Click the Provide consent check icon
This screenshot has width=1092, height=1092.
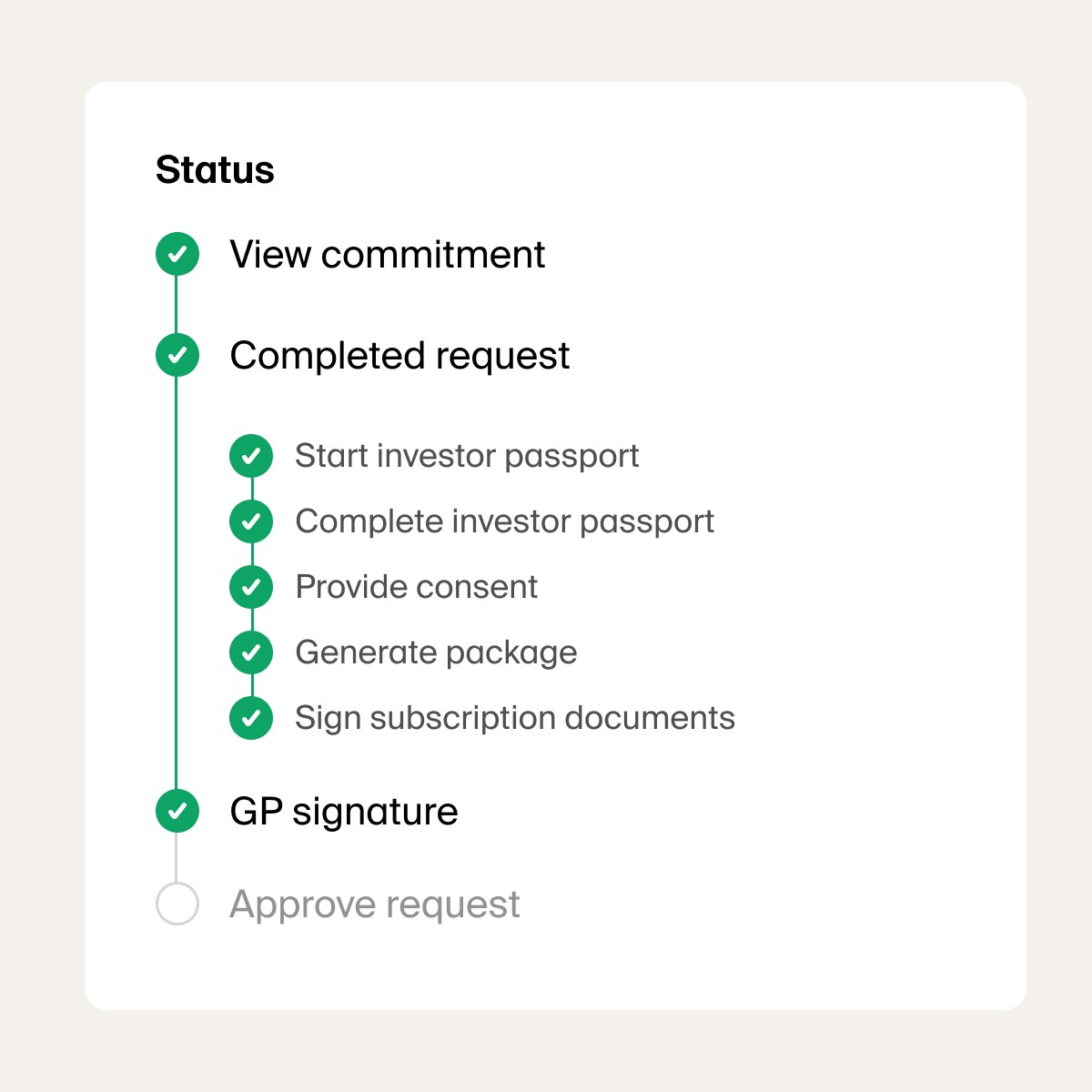coord(251,587)
